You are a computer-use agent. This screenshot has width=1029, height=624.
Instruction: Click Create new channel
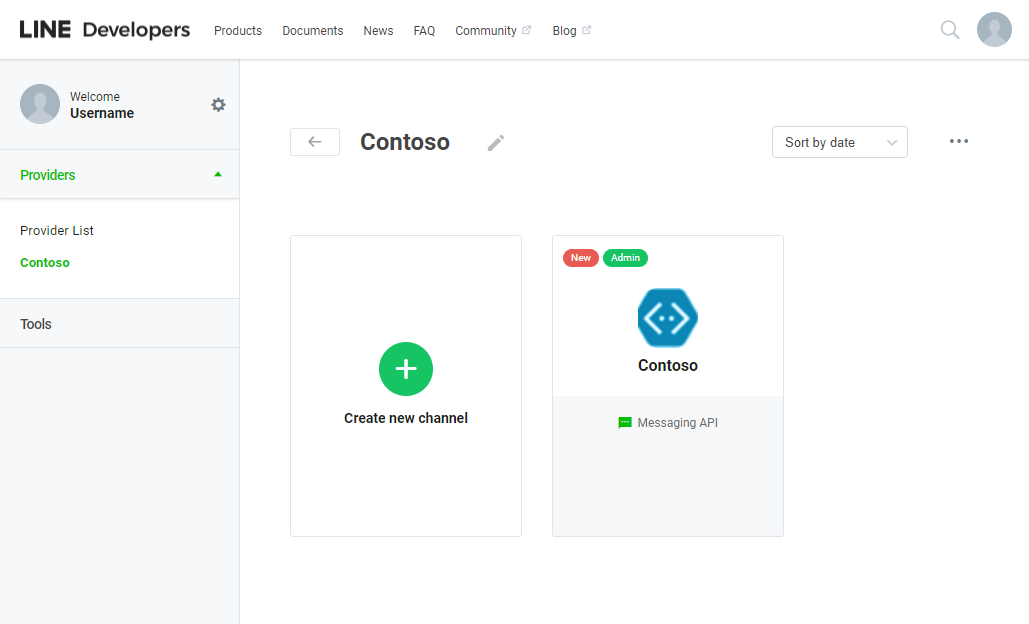(x=405, y=385)
